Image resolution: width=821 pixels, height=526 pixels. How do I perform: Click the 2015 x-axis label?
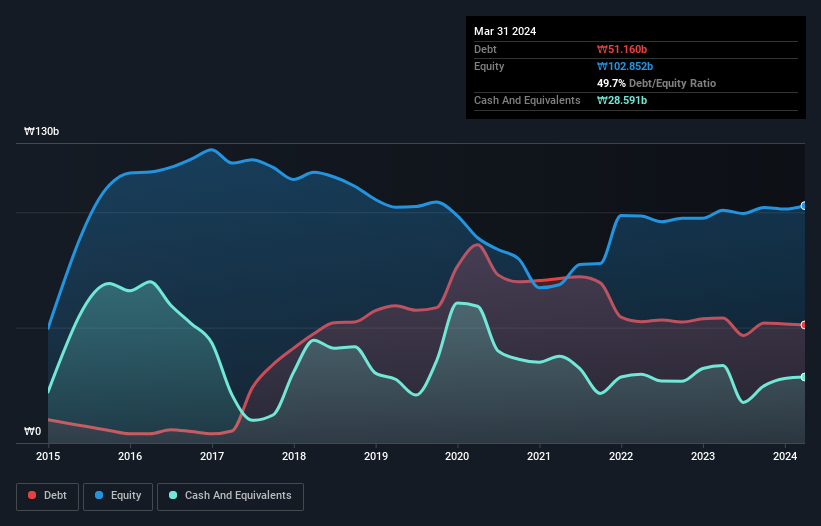48,456
